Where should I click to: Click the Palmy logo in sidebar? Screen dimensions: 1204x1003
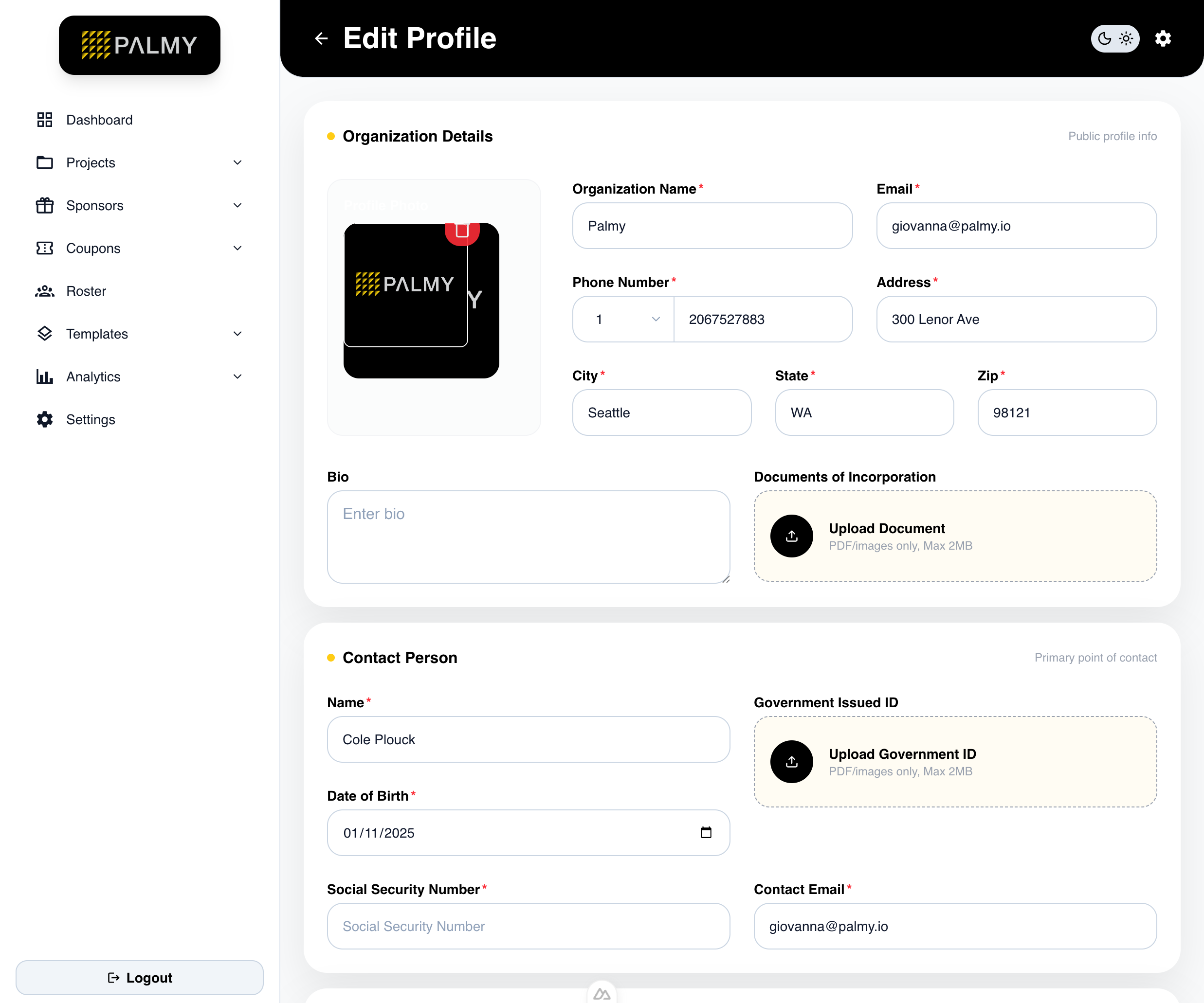tap(139, 45)
